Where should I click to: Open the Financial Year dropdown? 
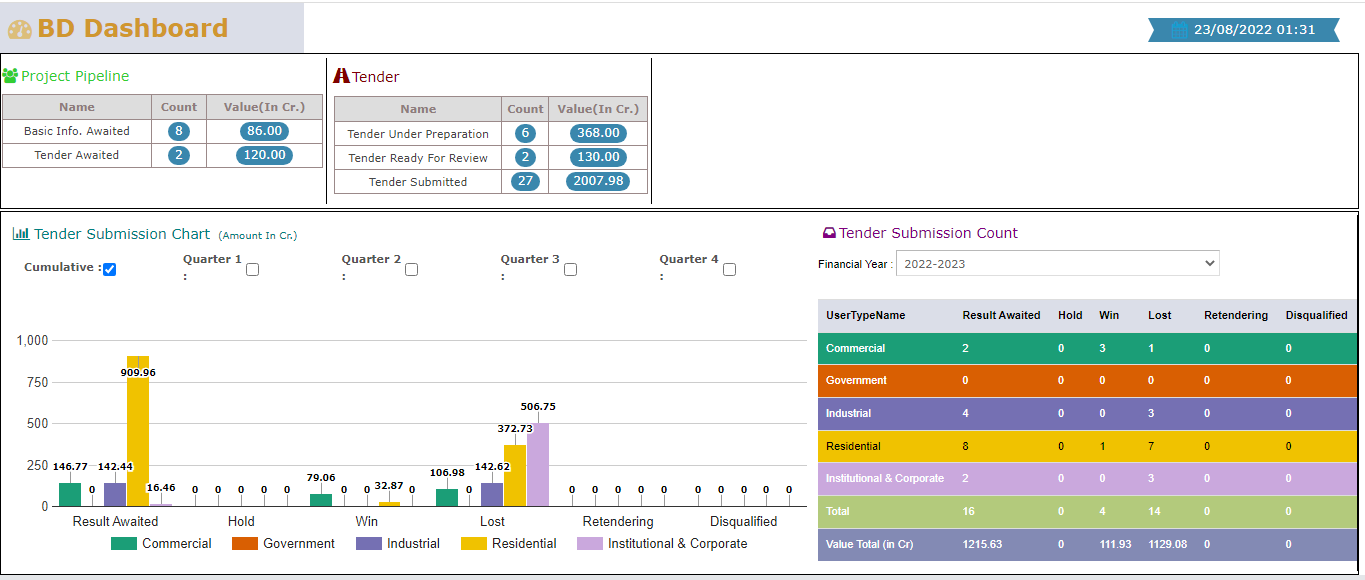(x=1057, y=264)
